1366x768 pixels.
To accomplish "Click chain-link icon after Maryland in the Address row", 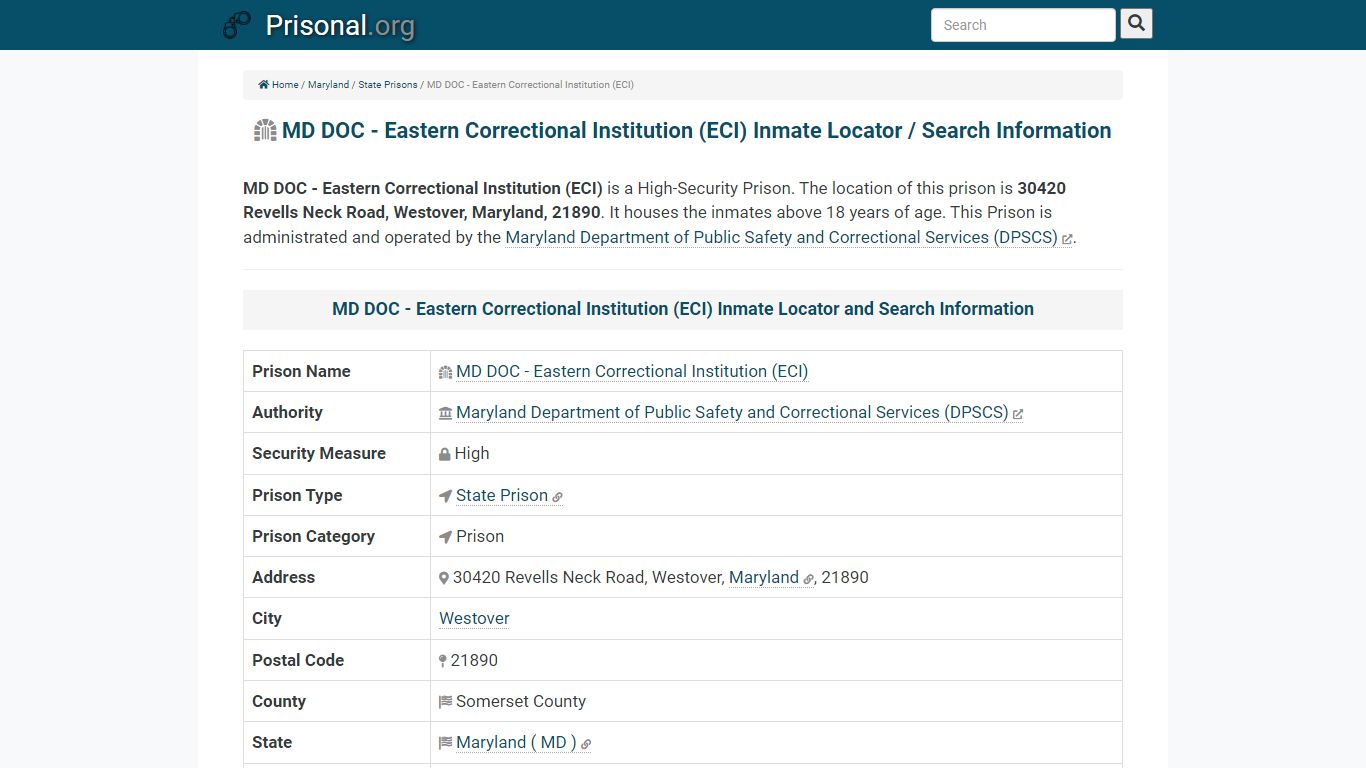I will (809, 579).
